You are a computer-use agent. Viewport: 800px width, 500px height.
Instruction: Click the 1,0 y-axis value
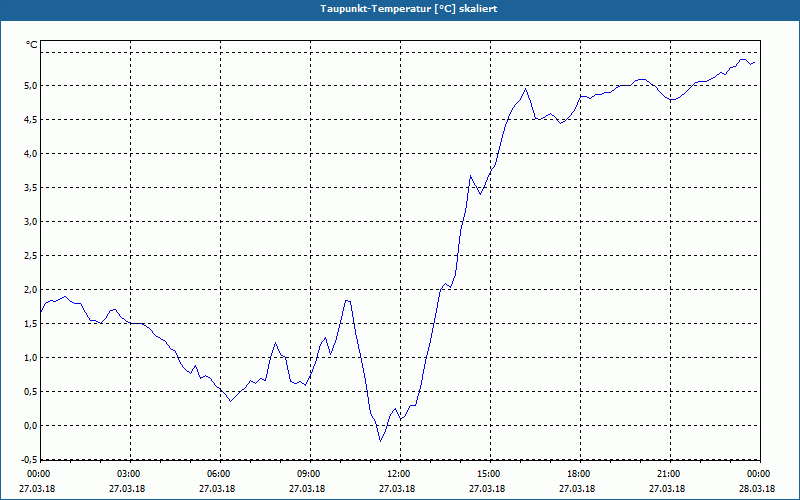tap(31, 358)
